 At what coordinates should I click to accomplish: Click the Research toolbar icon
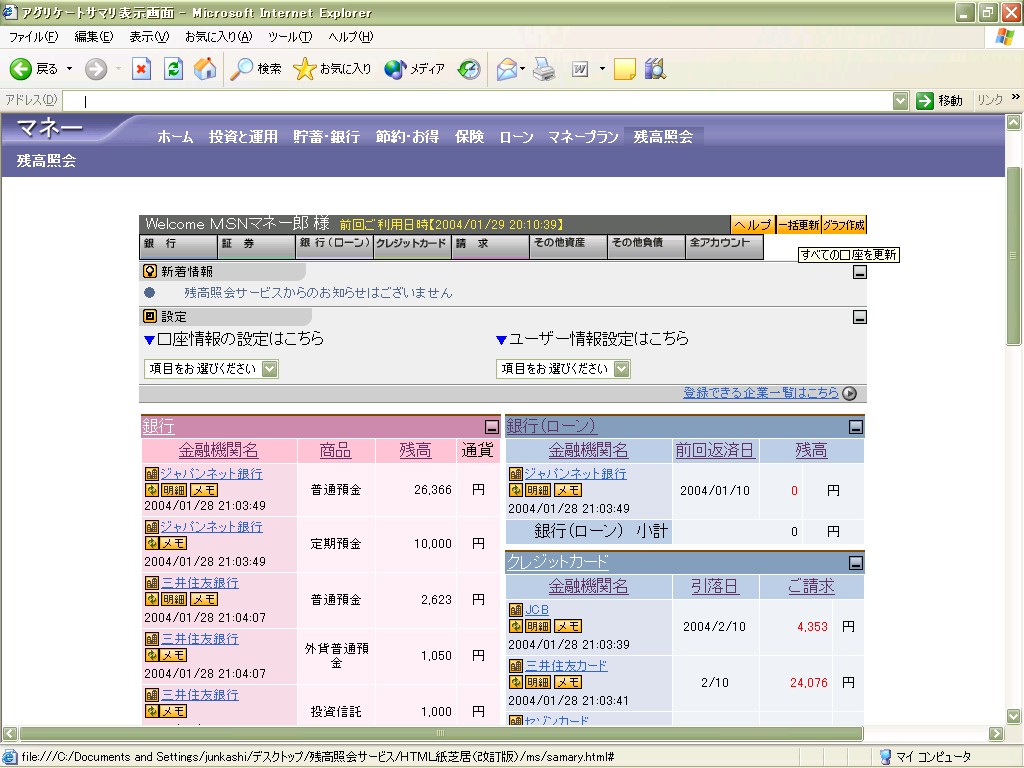(655, 69)
